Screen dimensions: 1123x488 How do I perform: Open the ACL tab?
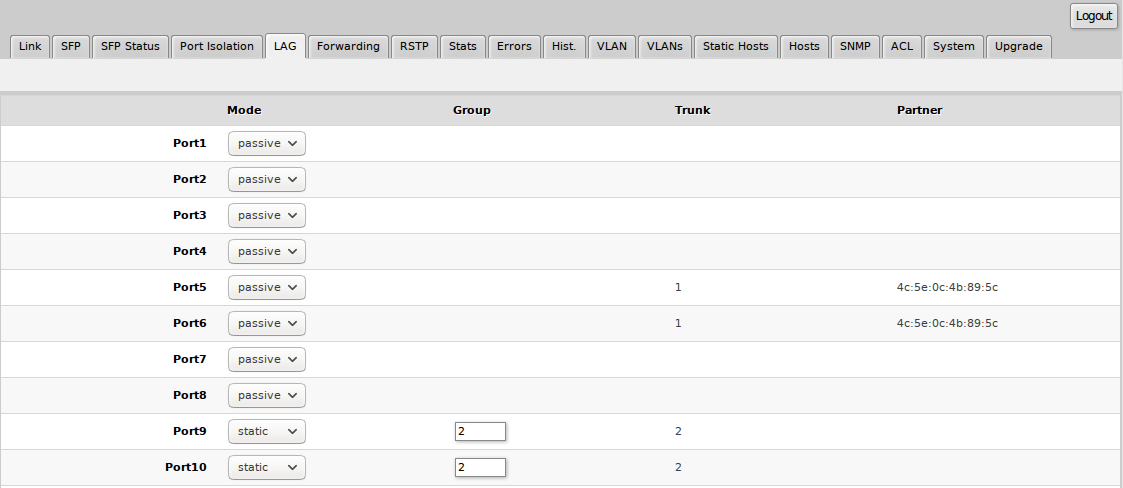point(902,46)
